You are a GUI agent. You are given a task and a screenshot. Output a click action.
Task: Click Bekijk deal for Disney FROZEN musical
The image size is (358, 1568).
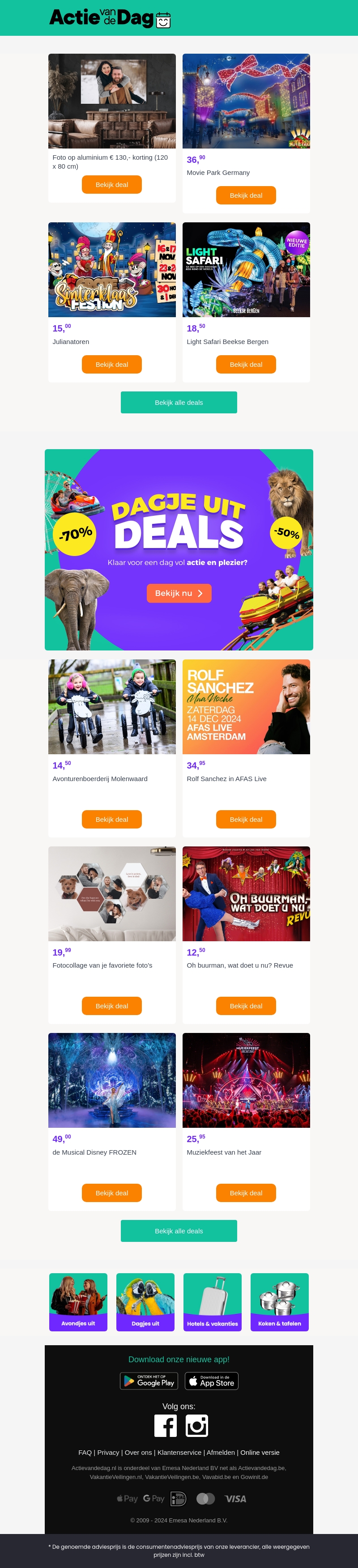click(x=112, y=1193)
